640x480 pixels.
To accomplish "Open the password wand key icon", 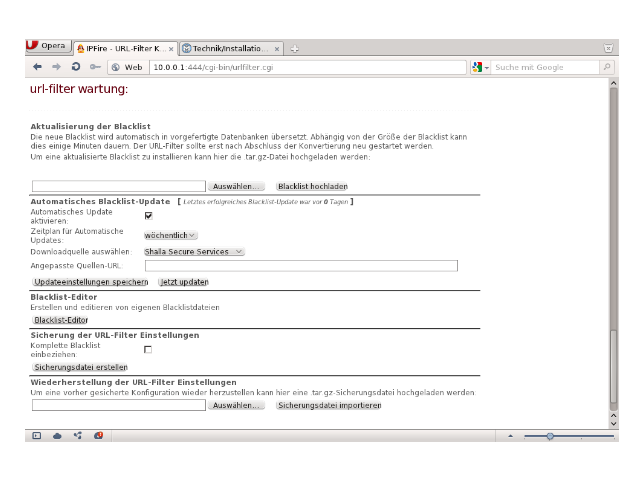I will pyautogui.click(x=95, y=67).
